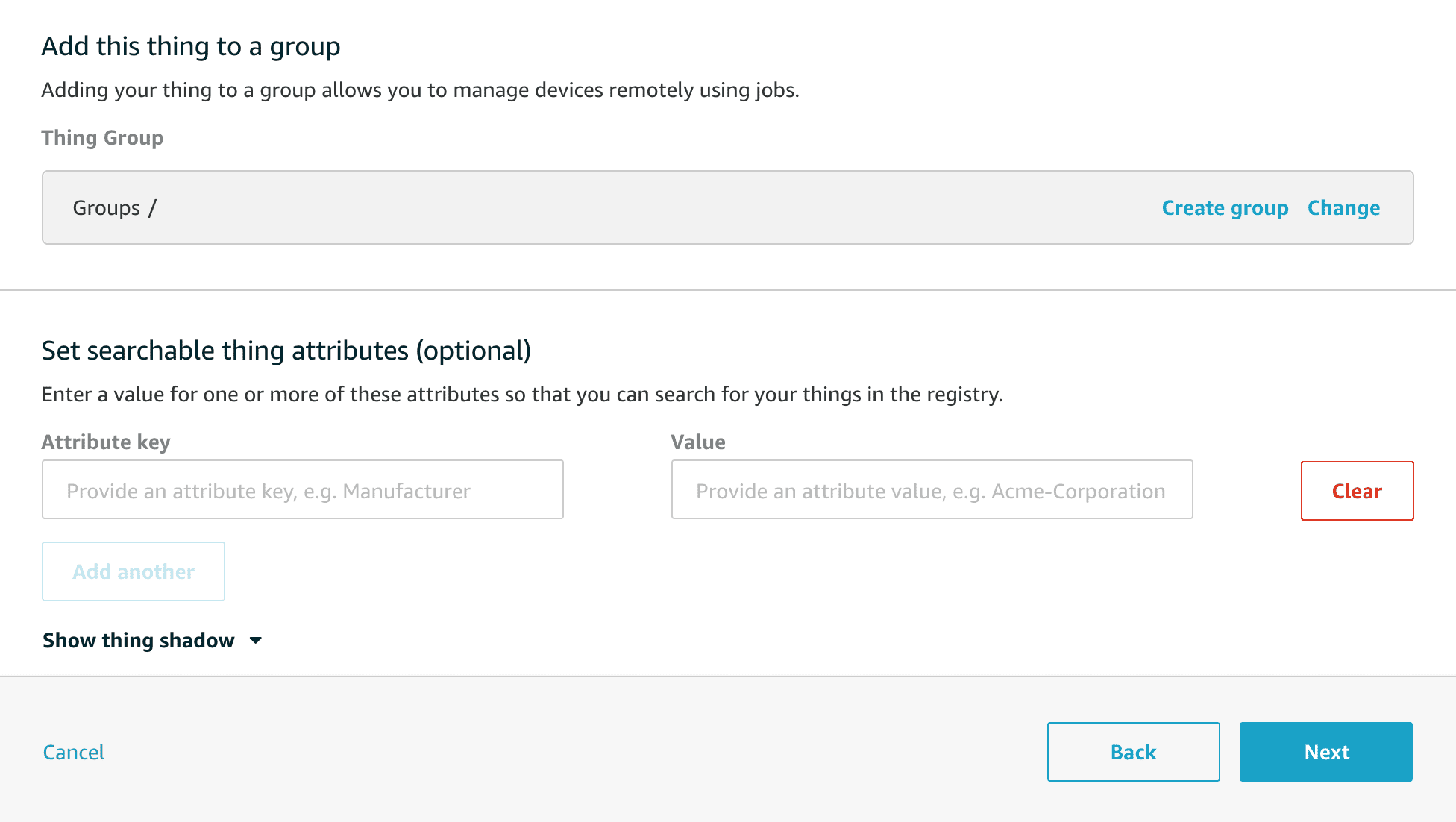1456x822 pixels.
Task: Click the Acme-Corporation value placeholder field
Action: click(931, 490)
